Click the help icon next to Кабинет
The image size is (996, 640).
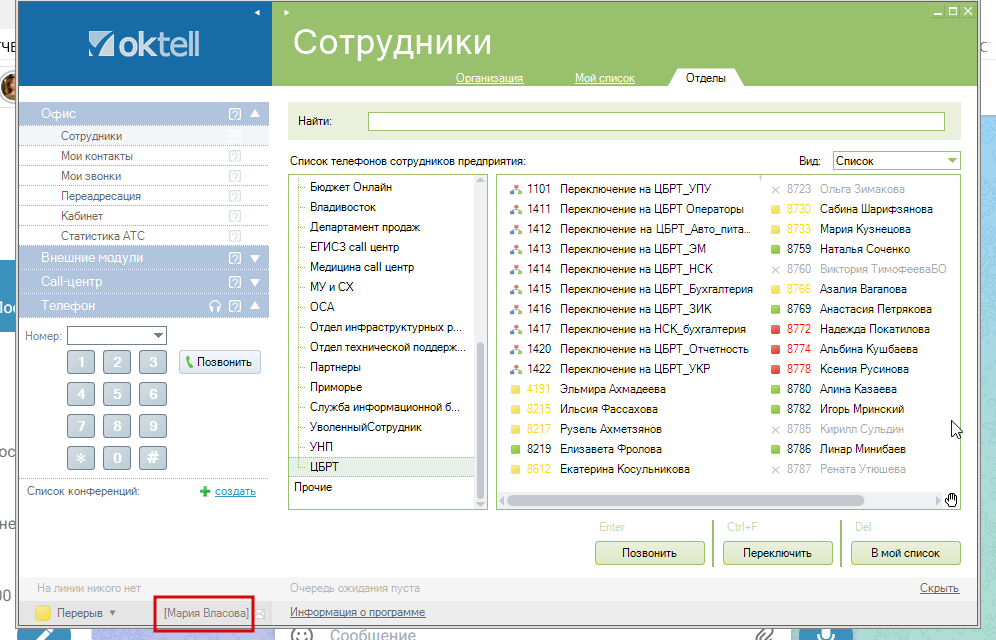point(235,216)
